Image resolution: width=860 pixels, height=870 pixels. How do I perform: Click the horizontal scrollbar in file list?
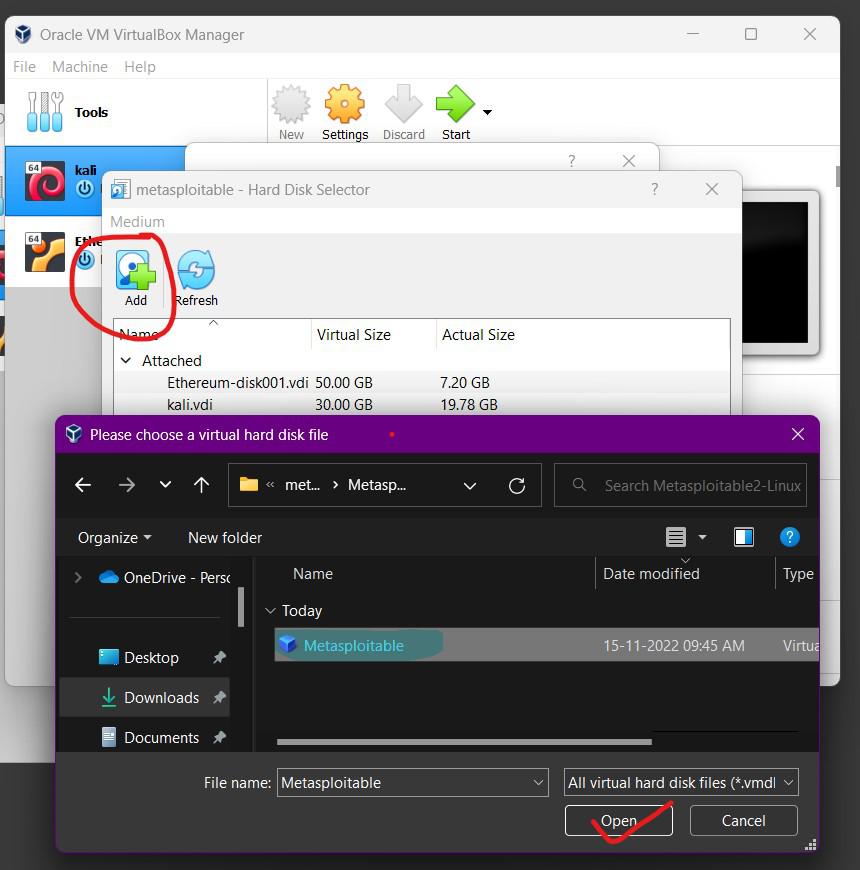[464, 742]
